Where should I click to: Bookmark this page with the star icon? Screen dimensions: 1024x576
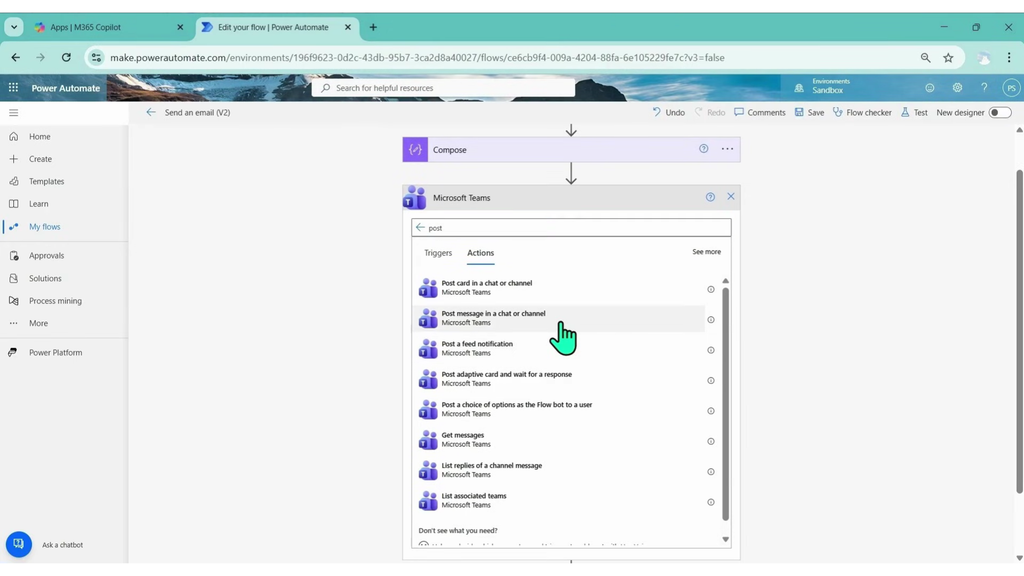(948, 57)
